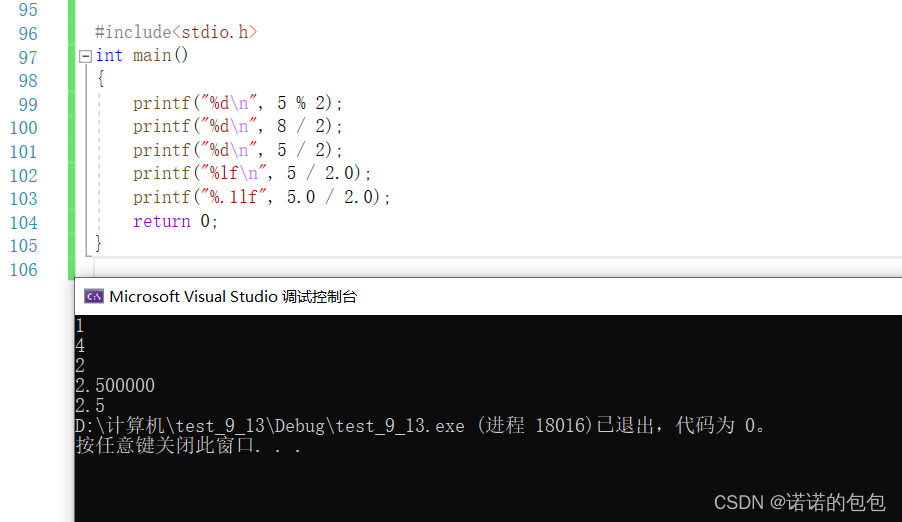Viewport: 902px width, 522px height.
Task: Click line number 101 in the gutter
Action: tap(24, 152)
